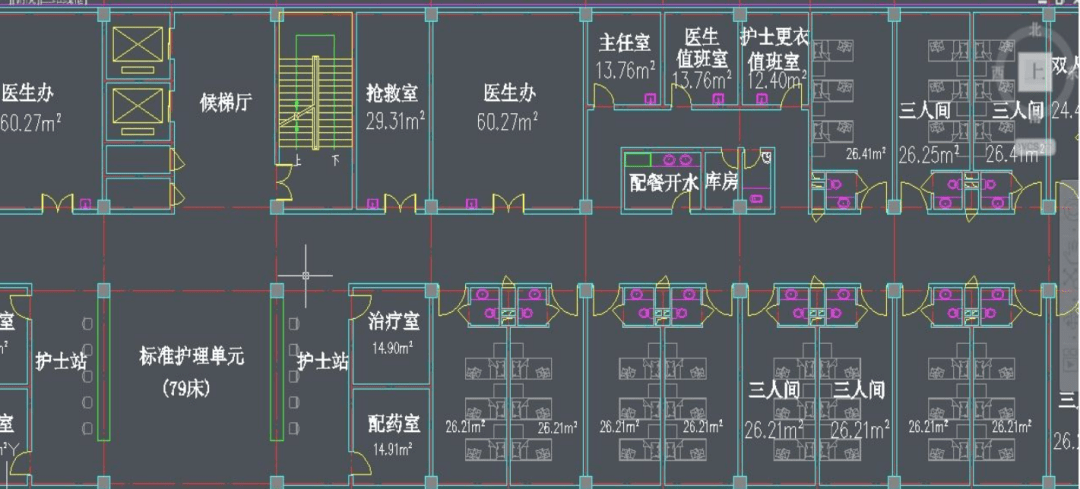Click the ViewCube north label 北
Image resolution: width=1080 pixels, height=489 pixels.
(1035, 30)
